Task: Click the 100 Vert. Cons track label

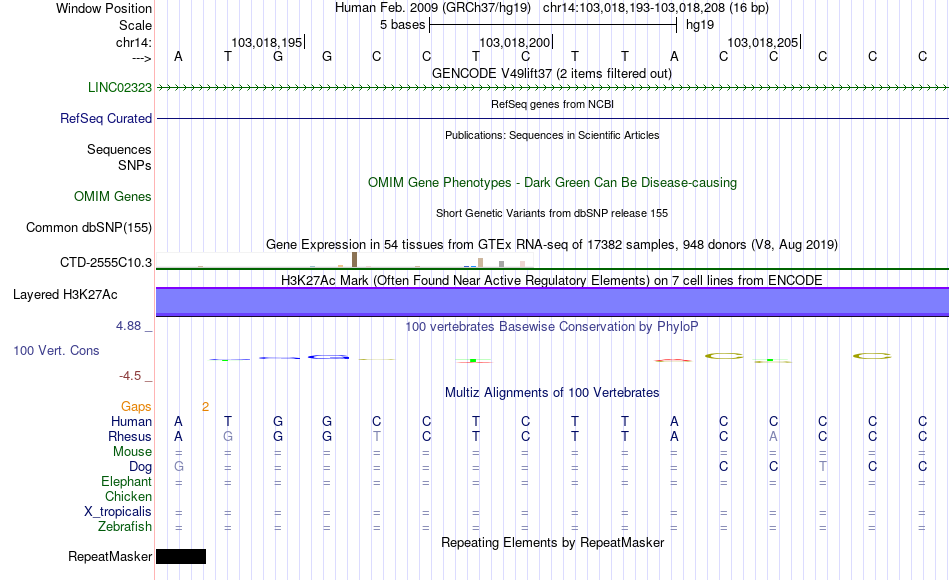Action: (x=56, y=350)
